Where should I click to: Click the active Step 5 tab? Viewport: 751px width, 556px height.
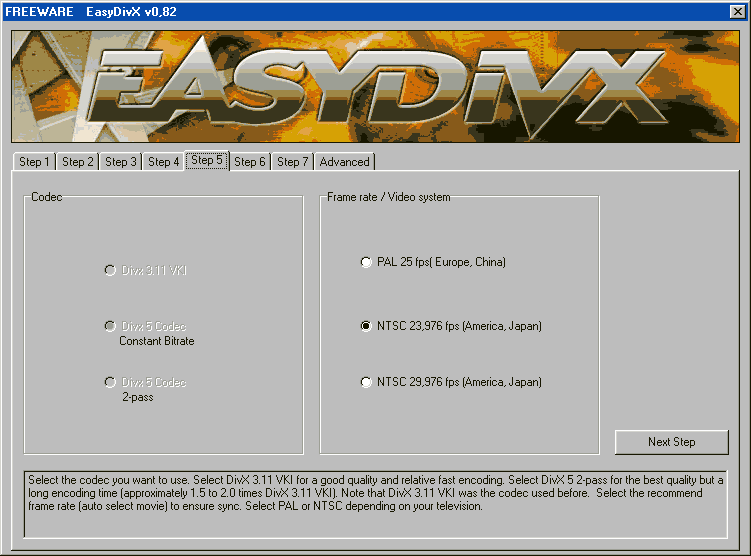tap(207, 160)
